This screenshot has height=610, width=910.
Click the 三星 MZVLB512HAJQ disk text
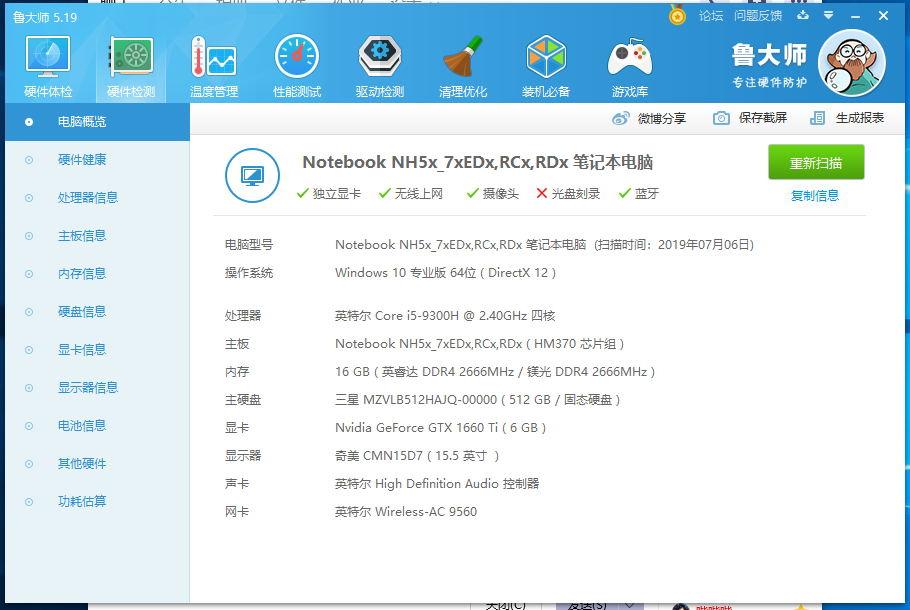click(x=478, y=400)
